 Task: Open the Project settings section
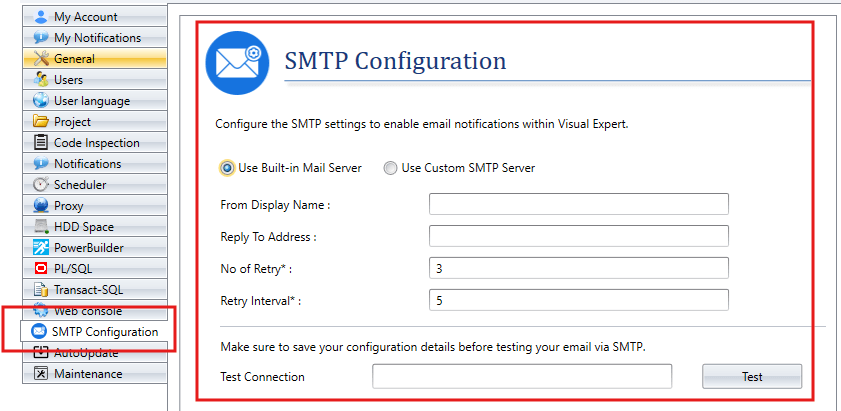coord(95,121)
